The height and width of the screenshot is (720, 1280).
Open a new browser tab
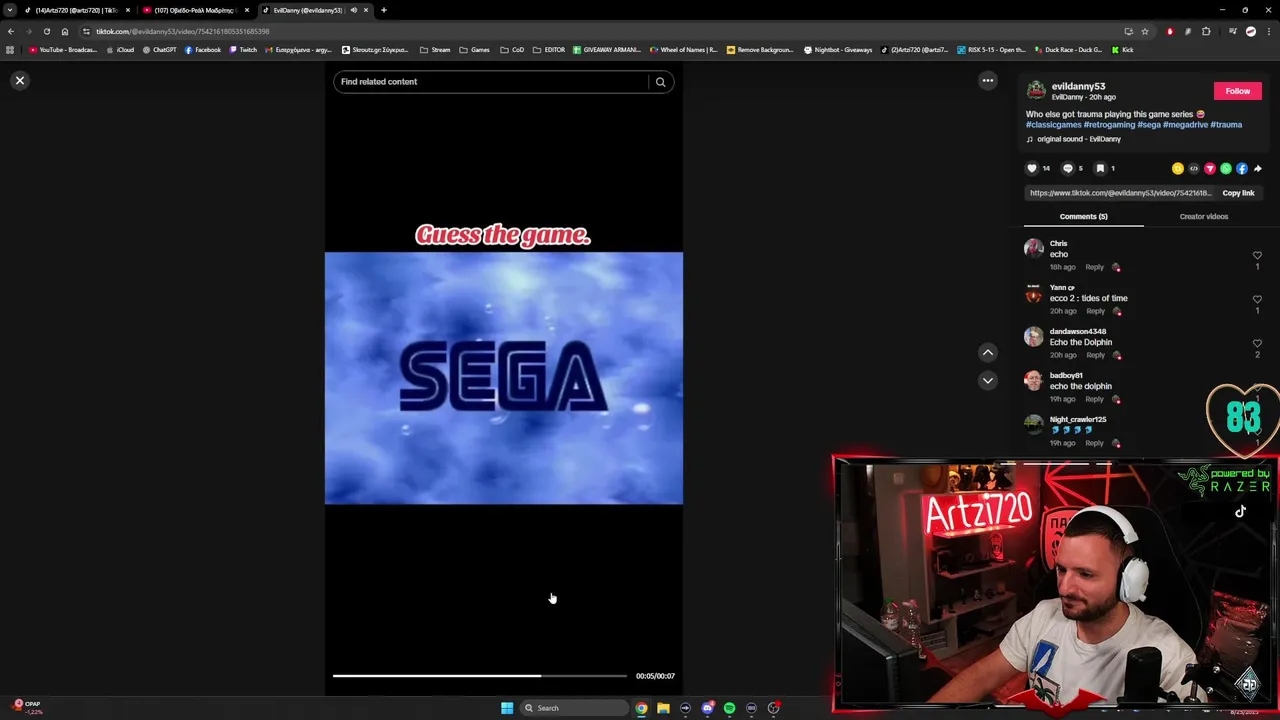click(384, 10)
